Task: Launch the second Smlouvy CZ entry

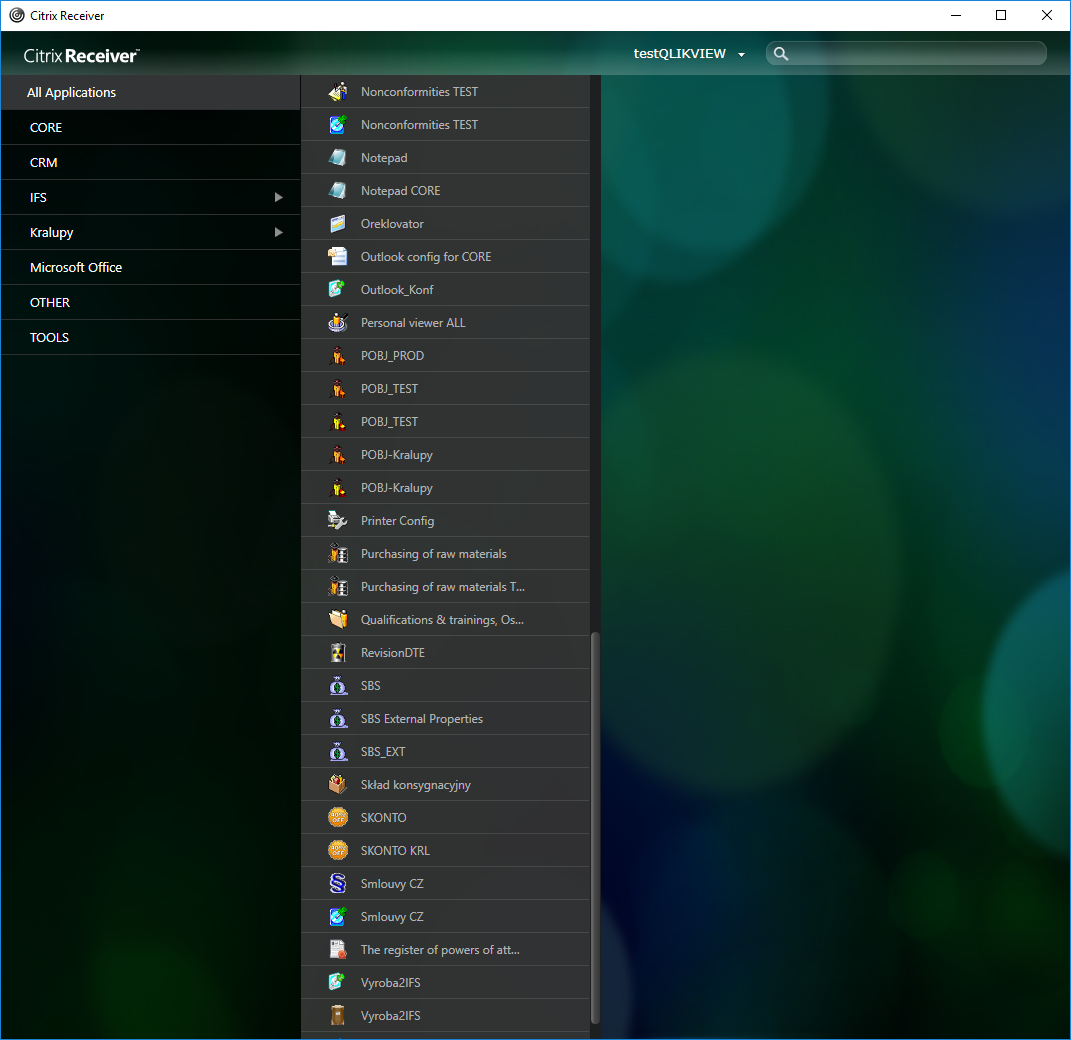Action: [445, 916]
